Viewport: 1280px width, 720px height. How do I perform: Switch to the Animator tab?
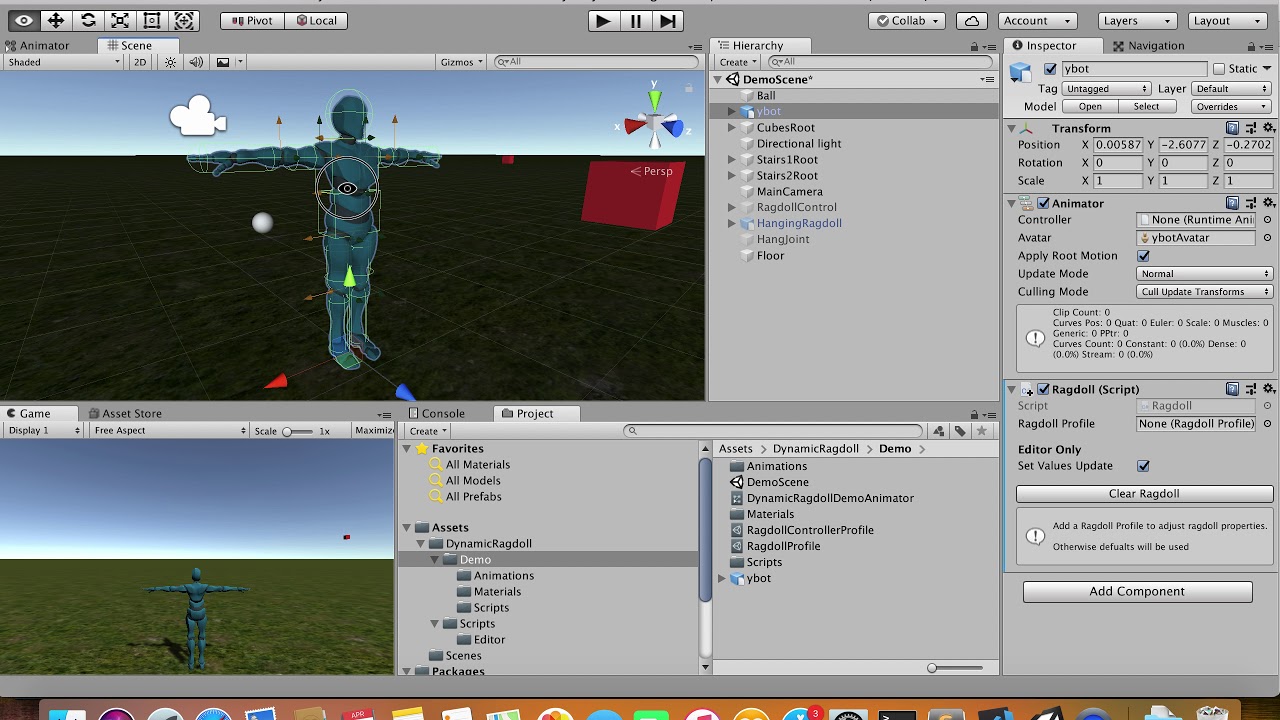tap(37, 45)
